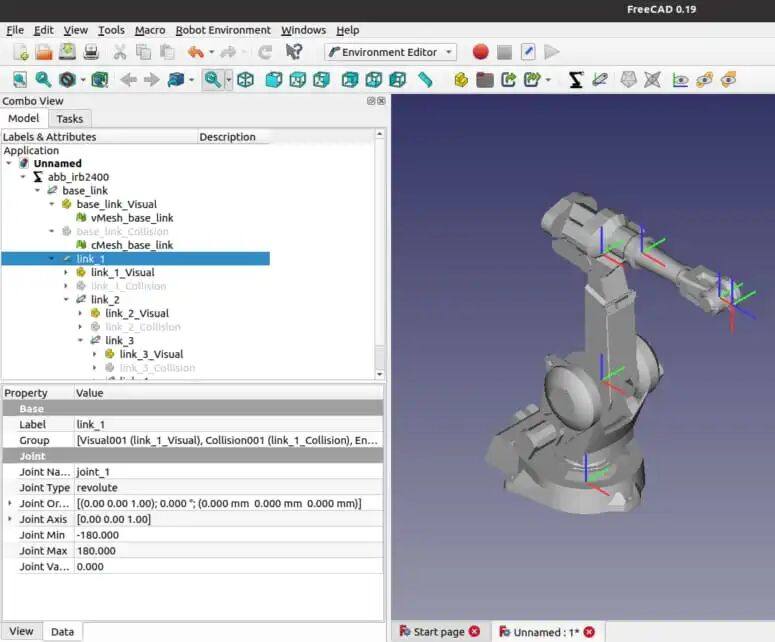The height and width of the screenshot is (642, 775).
Task: Select the Measure distance ruler icon
Action: (425, 79)
